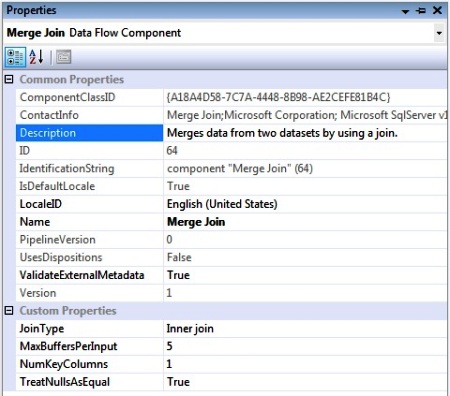Screen dimensions: 450x396
Task: Select the Version property row
Action: pos(231,293)
